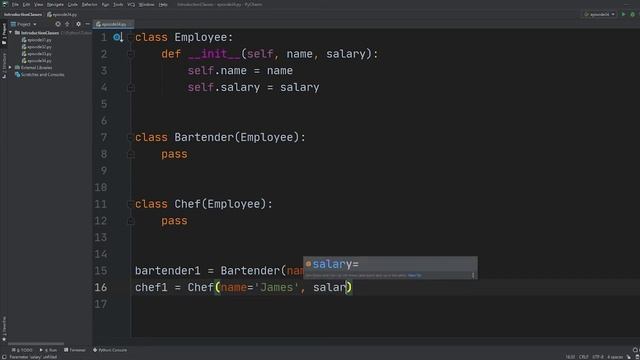Click line number 17 in gutter
The image size is (640, 360).
101,304
